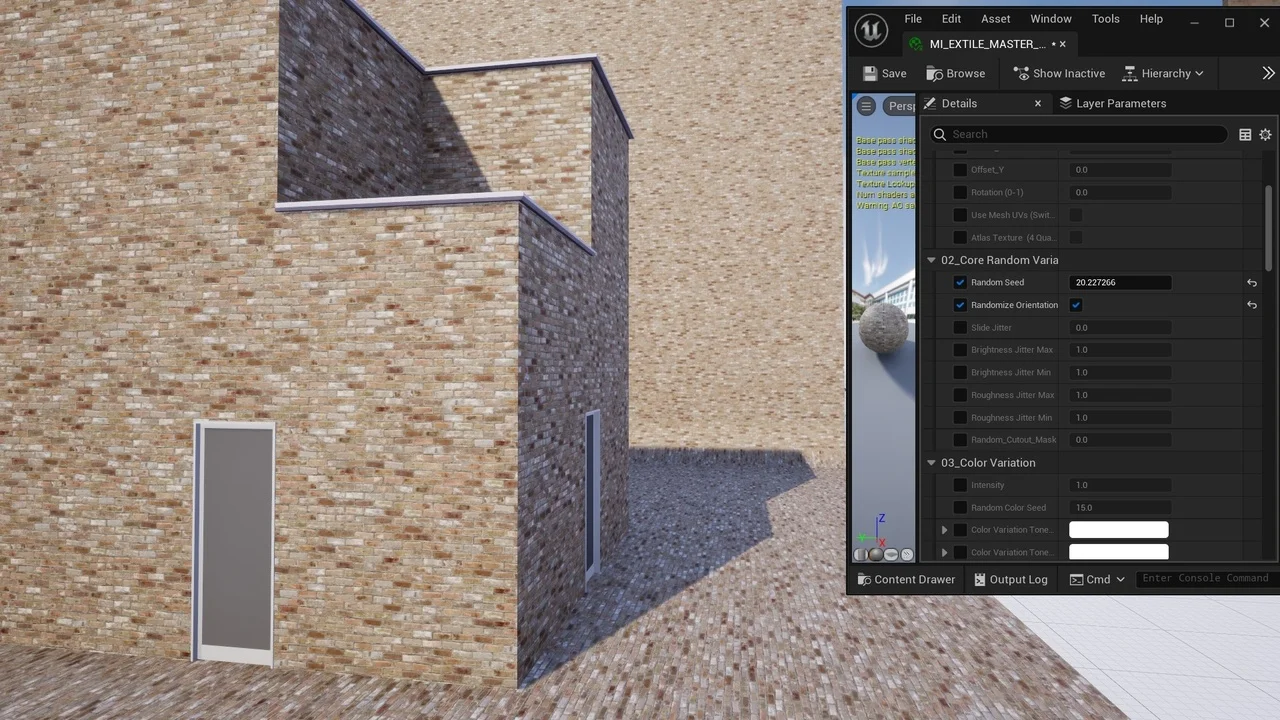
Task: Reset Random Seed to default value
Action: point(1251,283)
